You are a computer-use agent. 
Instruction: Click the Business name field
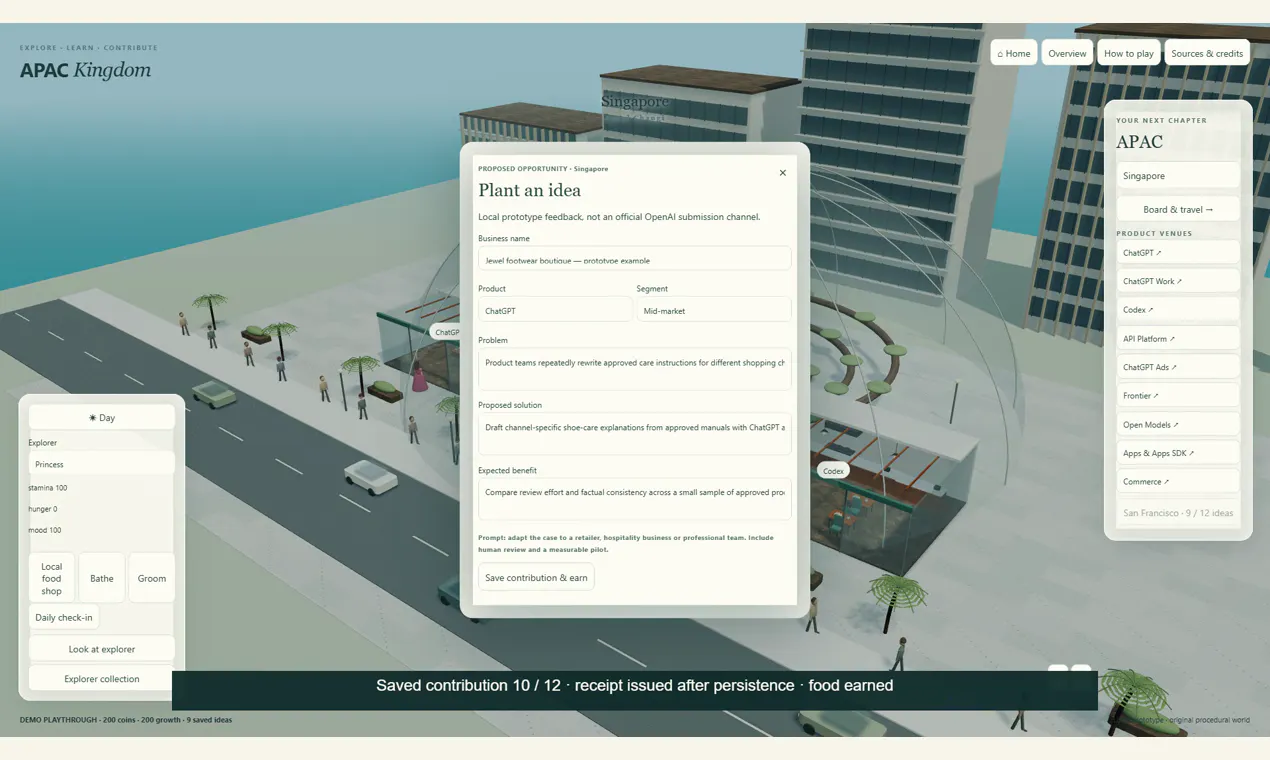point(634,258)
